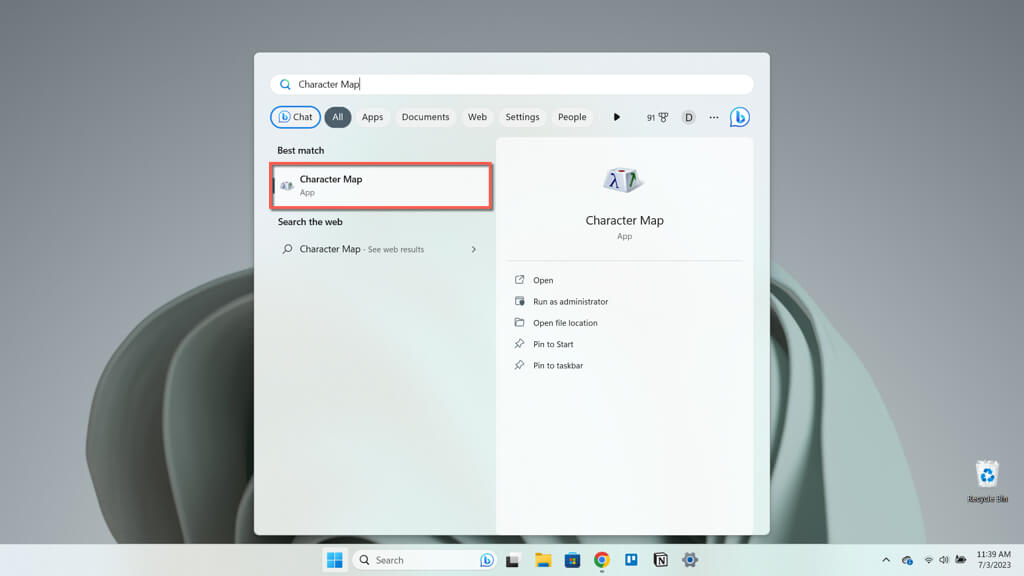Screen dimensions: 1024x576
Task: Open File Explorer from the taskbar
Action: [x=543, y=560]
